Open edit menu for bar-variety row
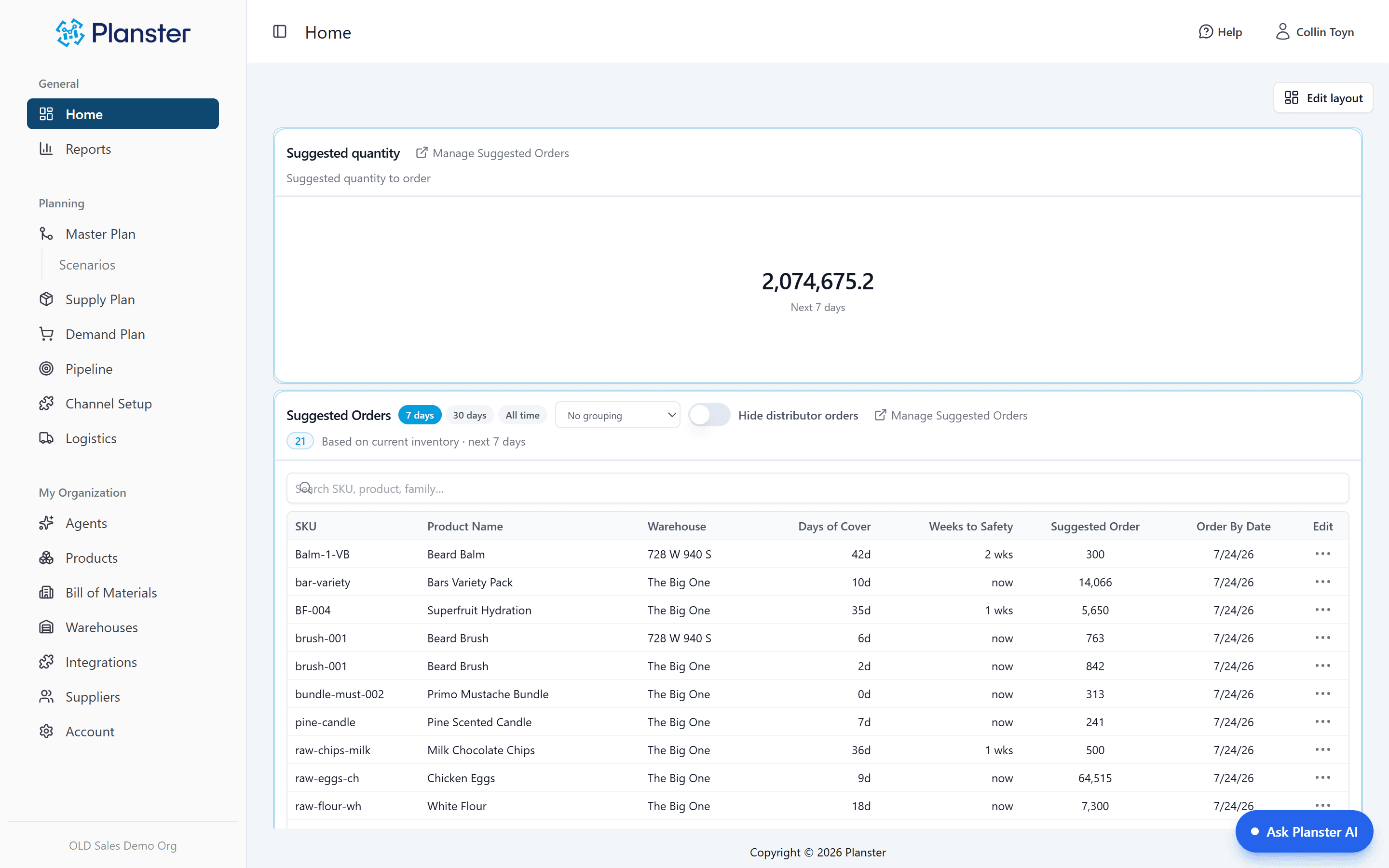The height and width of the screenshot is (868, 1389). coord(1322,582)
